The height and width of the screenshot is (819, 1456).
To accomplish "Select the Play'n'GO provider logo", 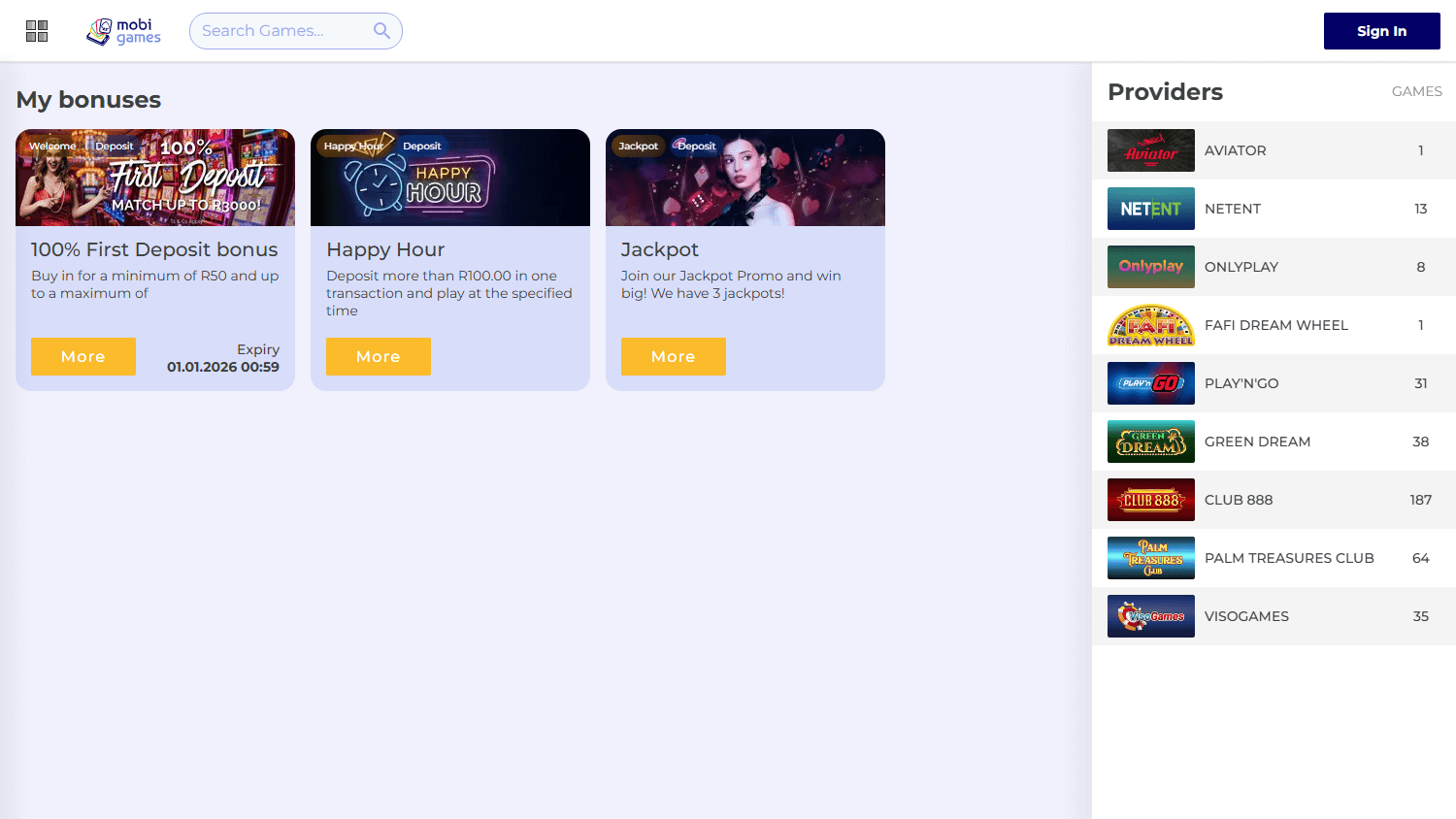I will 1151,383.
